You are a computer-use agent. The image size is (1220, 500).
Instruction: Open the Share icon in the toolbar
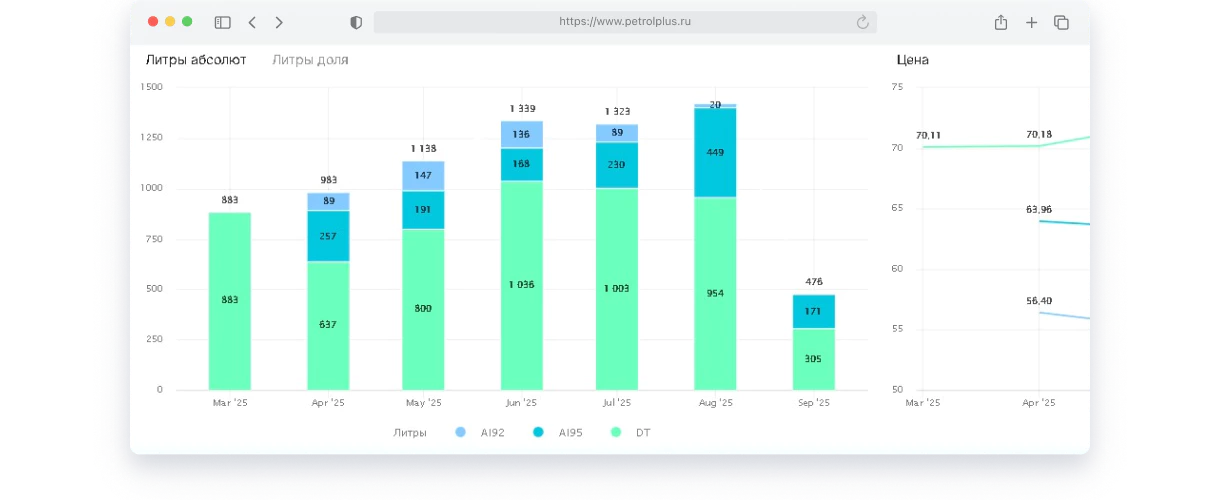click(x=1000, y=22)
